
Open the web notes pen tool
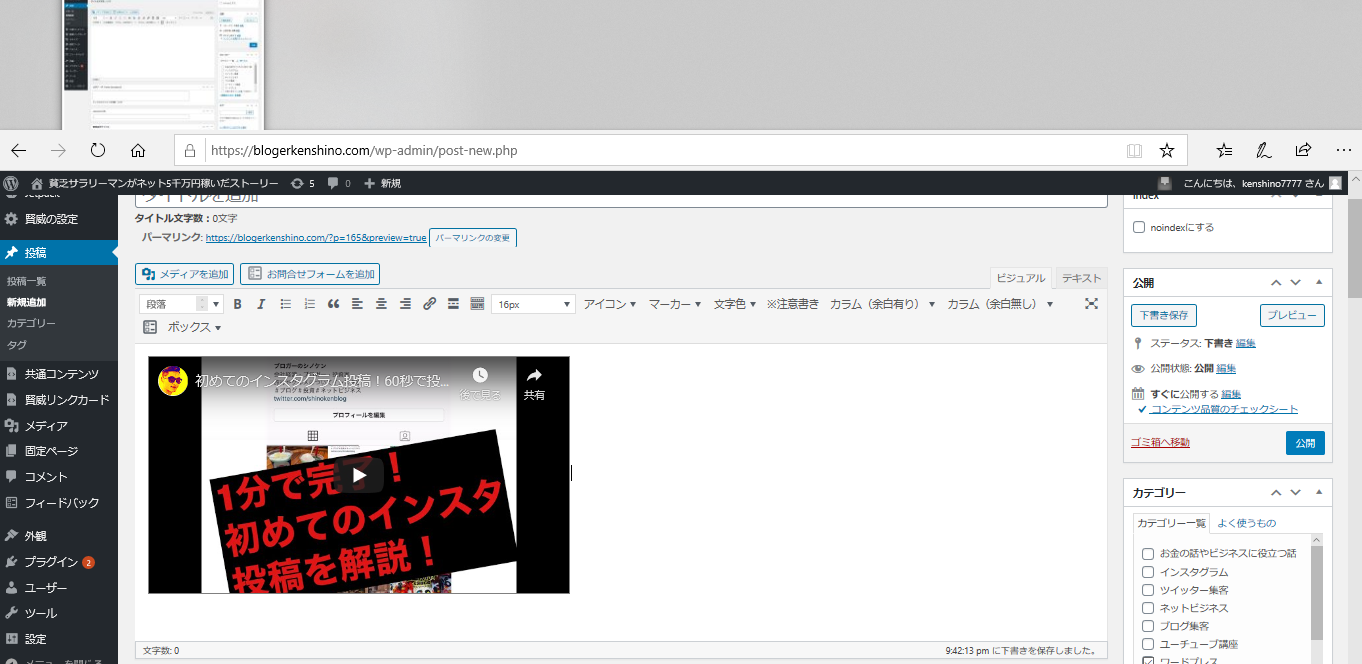pos(1264,151)
